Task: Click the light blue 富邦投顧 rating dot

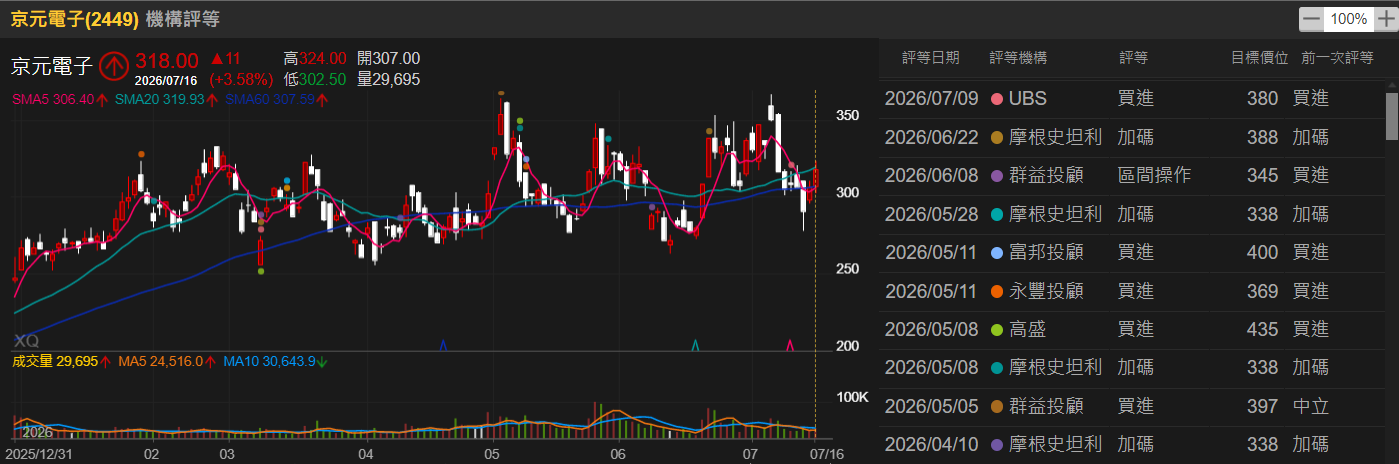Action: [x=996, y=253]
